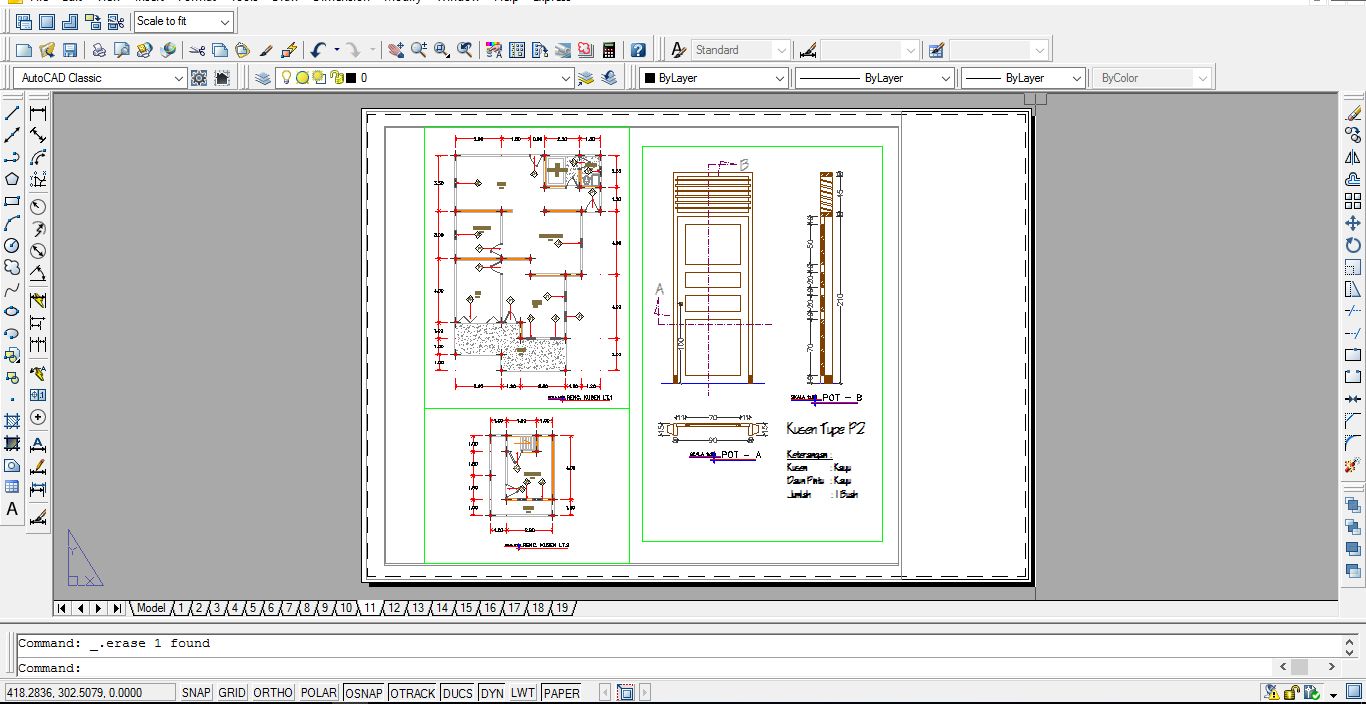Toggle OSNAP object snap on status bar
The height and width of the screenshot is (704, 1366).
click(x=364, y=692)
